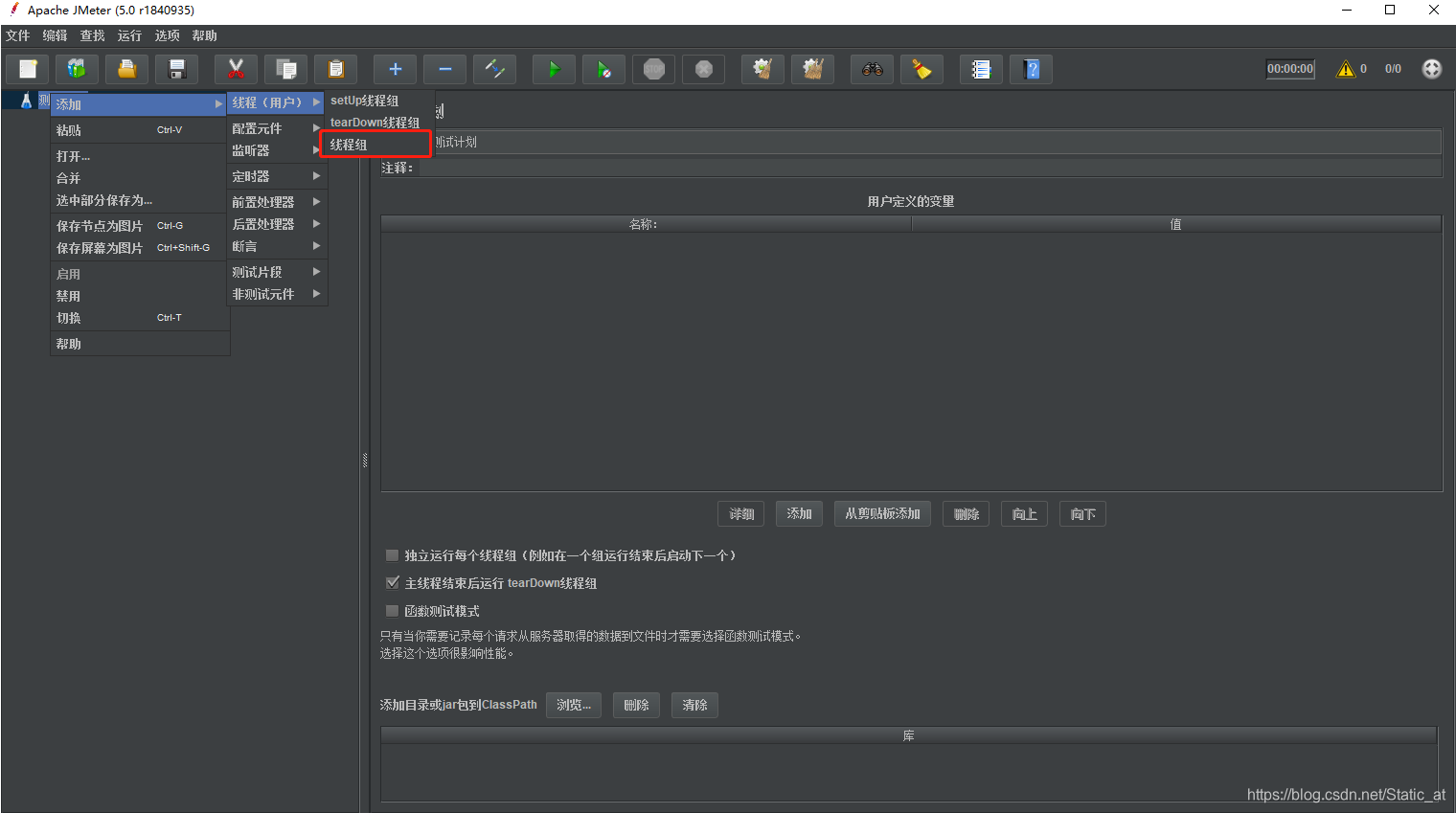Expand the 监听器 submenu

[x=276, y=150]
